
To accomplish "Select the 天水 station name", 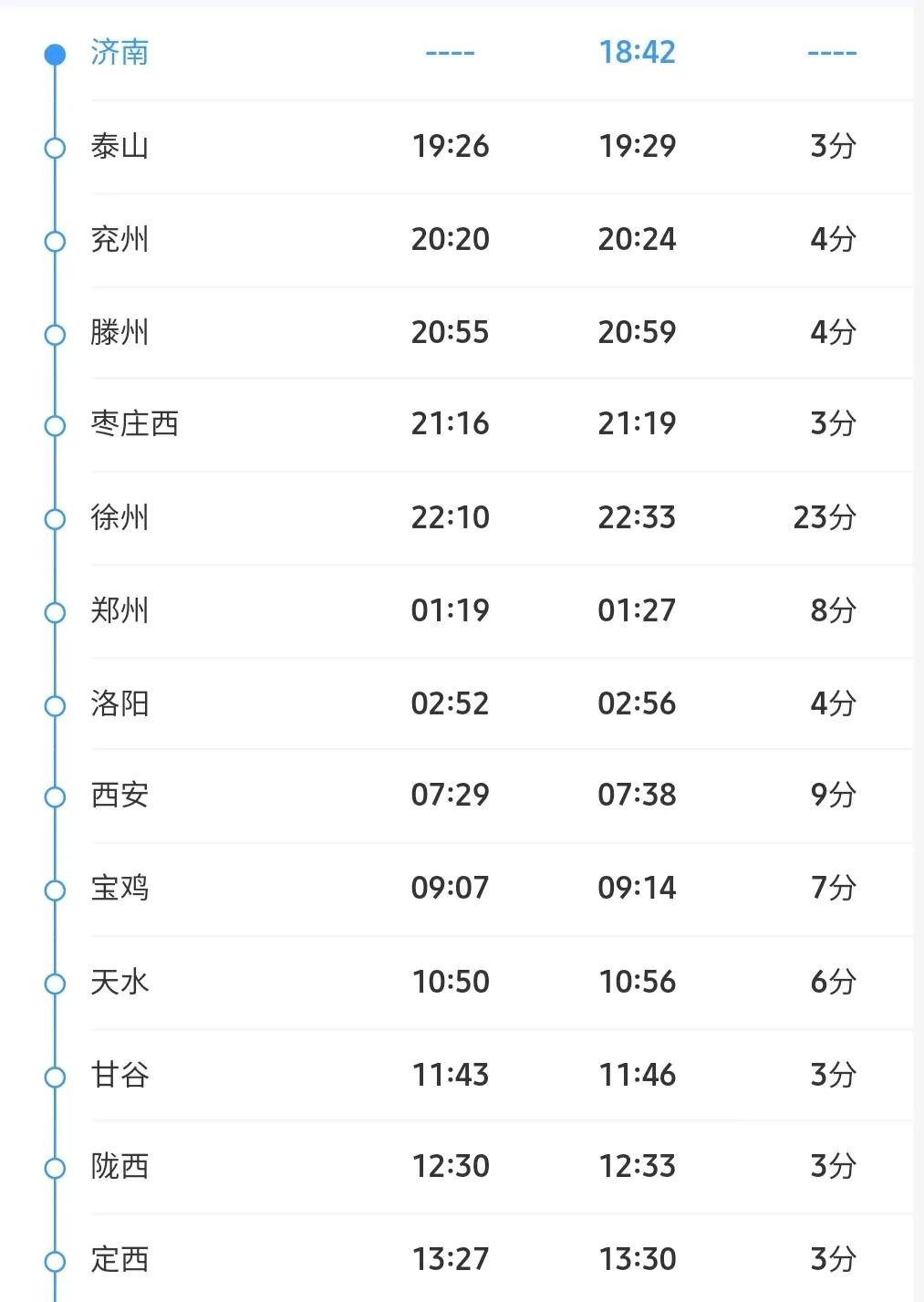I will click(x=119, y=982).
